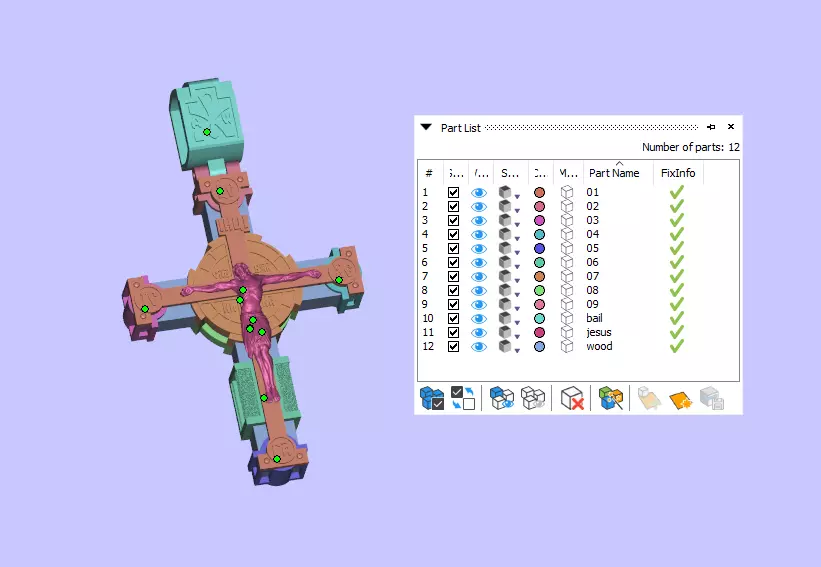Uncheck the selection checkbox for part 04
821x567 pixels.
click(453, 235)
